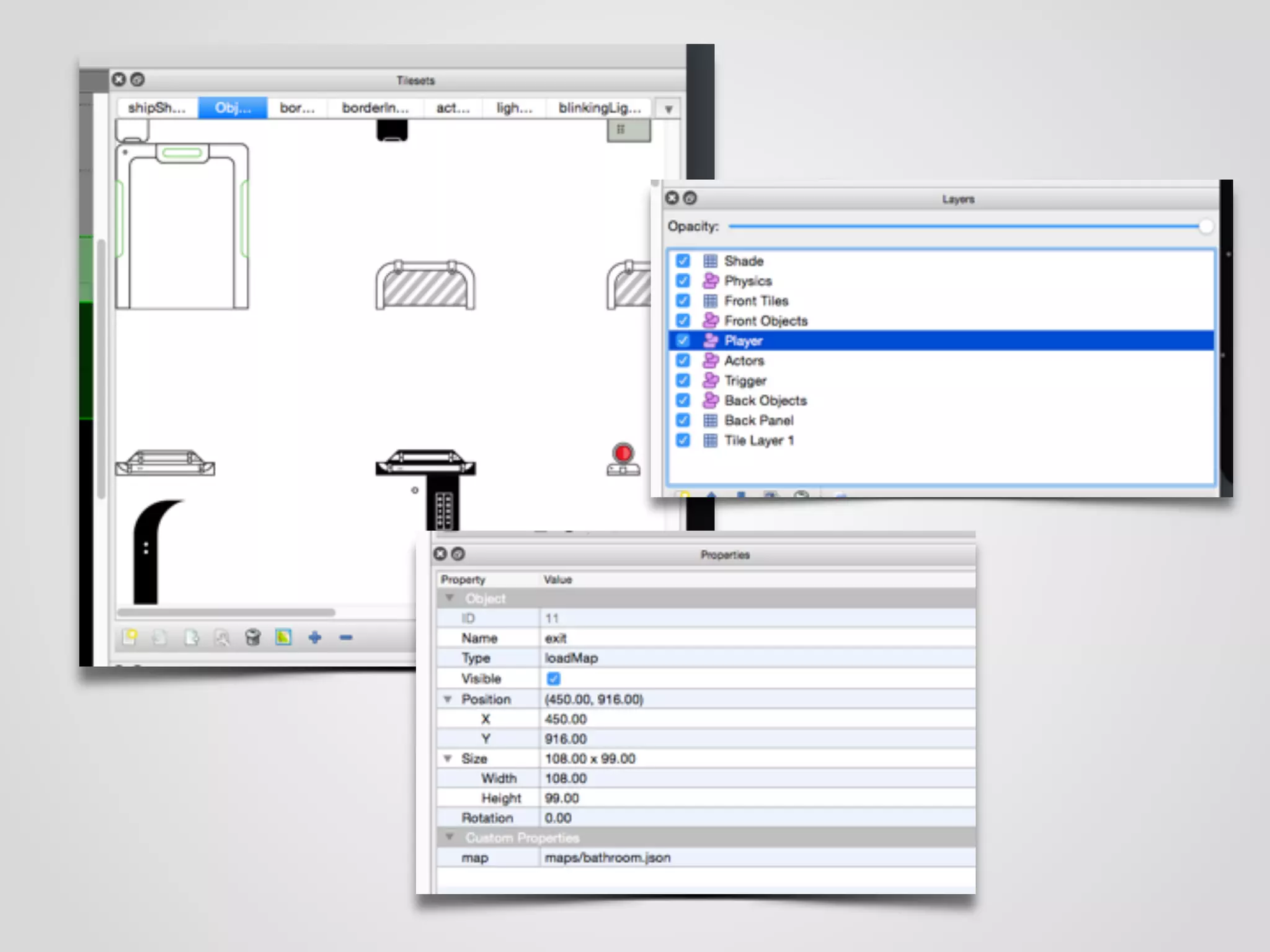The width and height of the screenshot is (1270, 952).
Task: Toggle the Visible checkbox in Properties
Action: (553, 678)
